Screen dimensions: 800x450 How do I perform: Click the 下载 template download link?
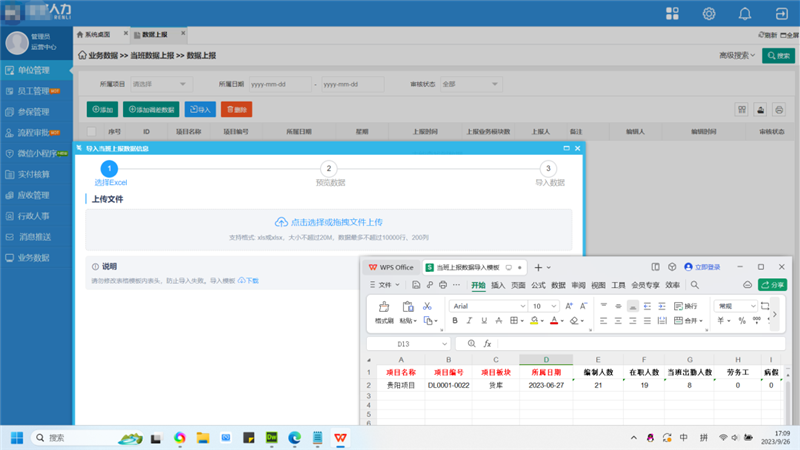point(248,281)
